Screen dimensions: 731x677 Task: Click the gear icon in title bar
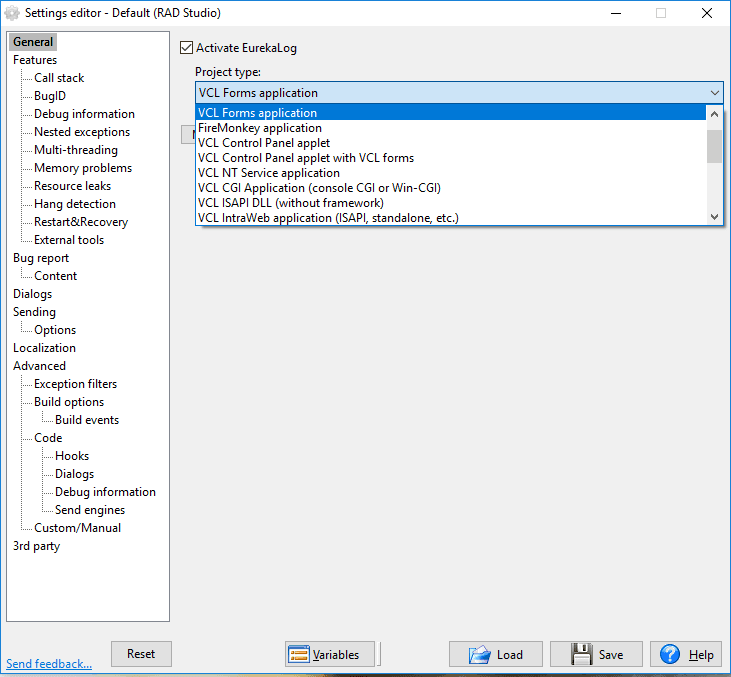(x=12, y=13)
